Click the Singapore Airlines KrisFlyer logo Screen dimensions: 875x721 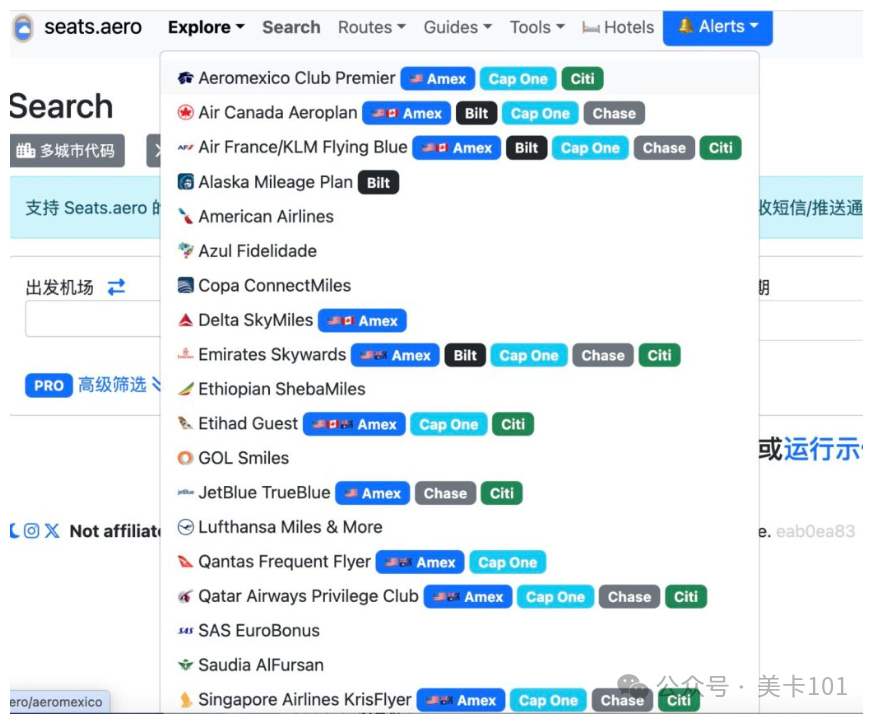185,699
